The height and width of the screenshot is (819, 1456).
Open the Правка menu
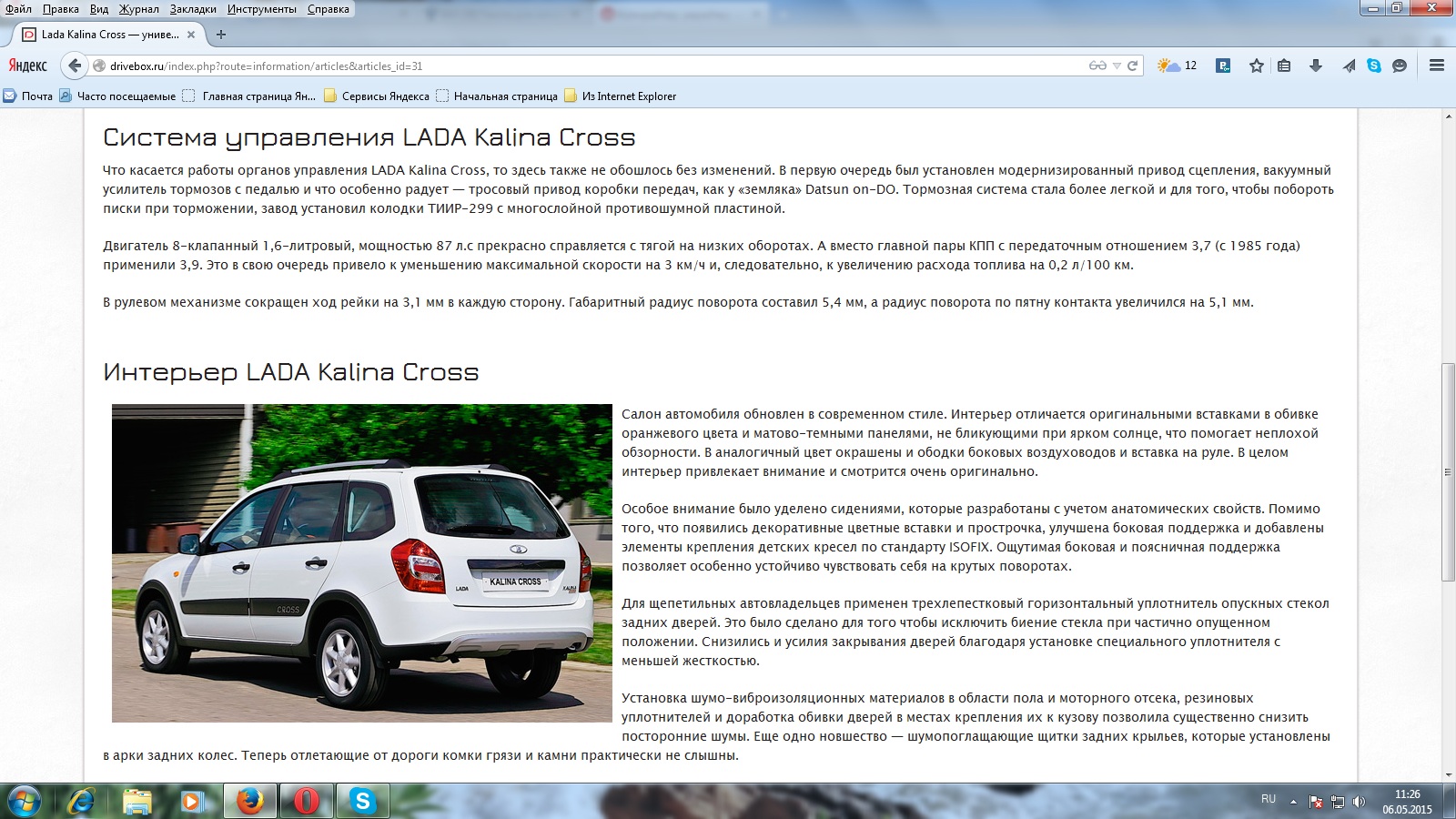pyautogui.click(x=61, y=9)
